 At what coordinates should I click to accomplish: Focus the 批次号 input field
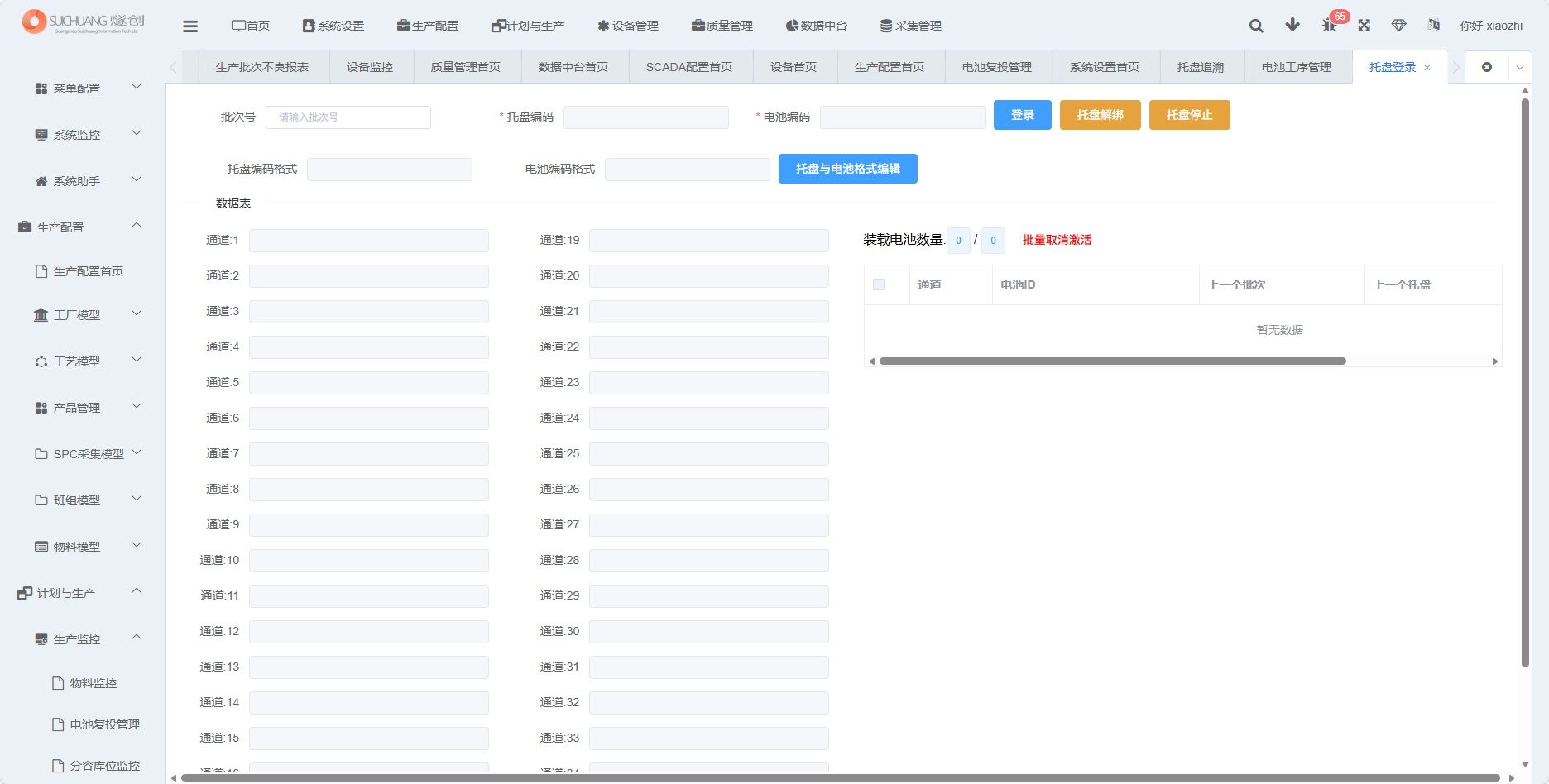(x=348, y=117)
